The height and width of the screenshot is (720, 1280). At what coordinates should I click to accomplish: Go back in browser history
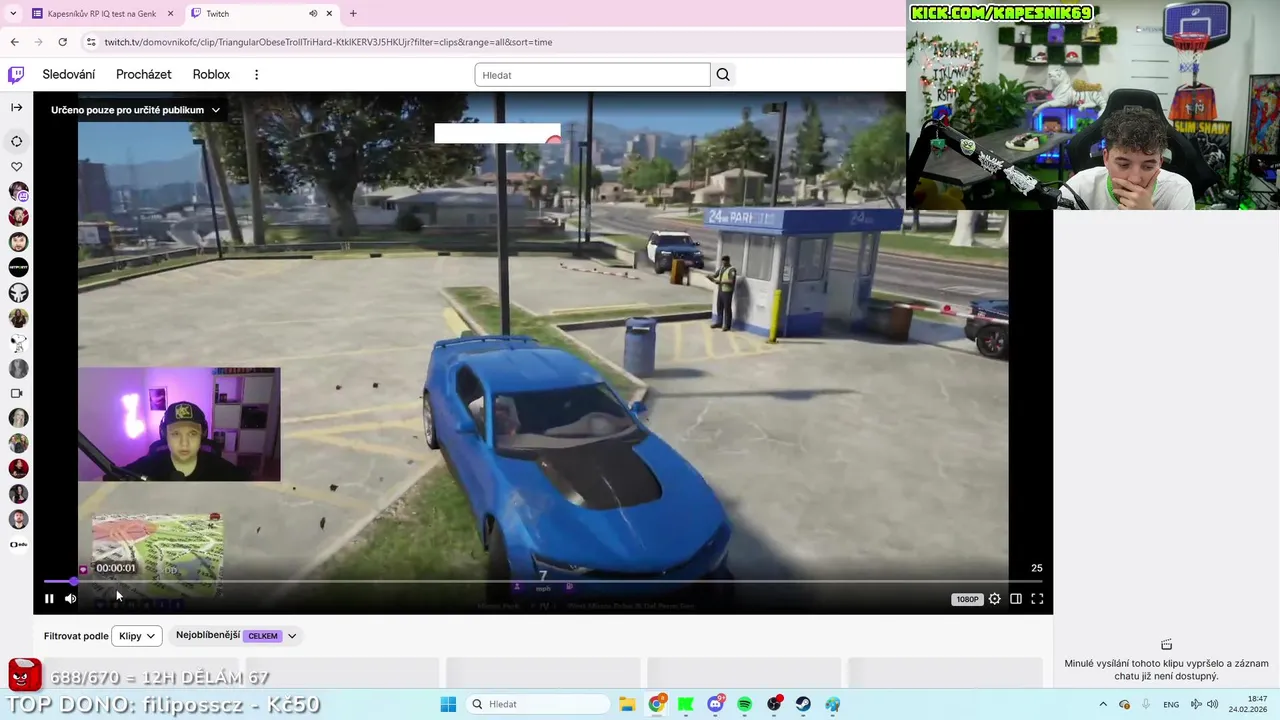[x=14, y=42]
